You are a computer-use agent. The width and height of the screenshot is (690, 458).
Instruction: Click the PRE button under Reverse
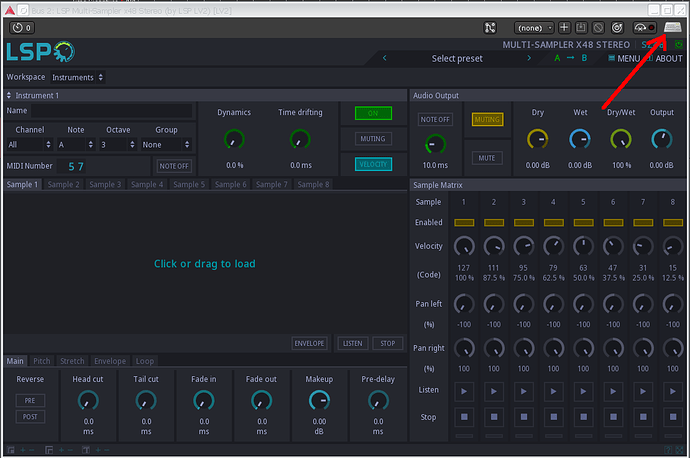30,400
